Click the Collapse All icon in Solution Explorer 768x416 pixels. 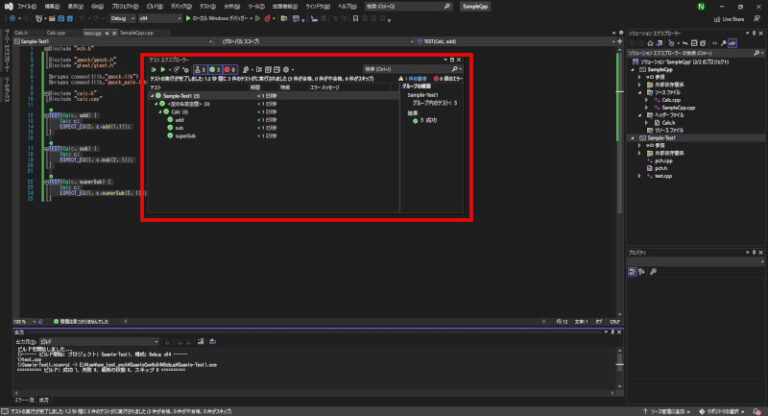pos(694,43)
